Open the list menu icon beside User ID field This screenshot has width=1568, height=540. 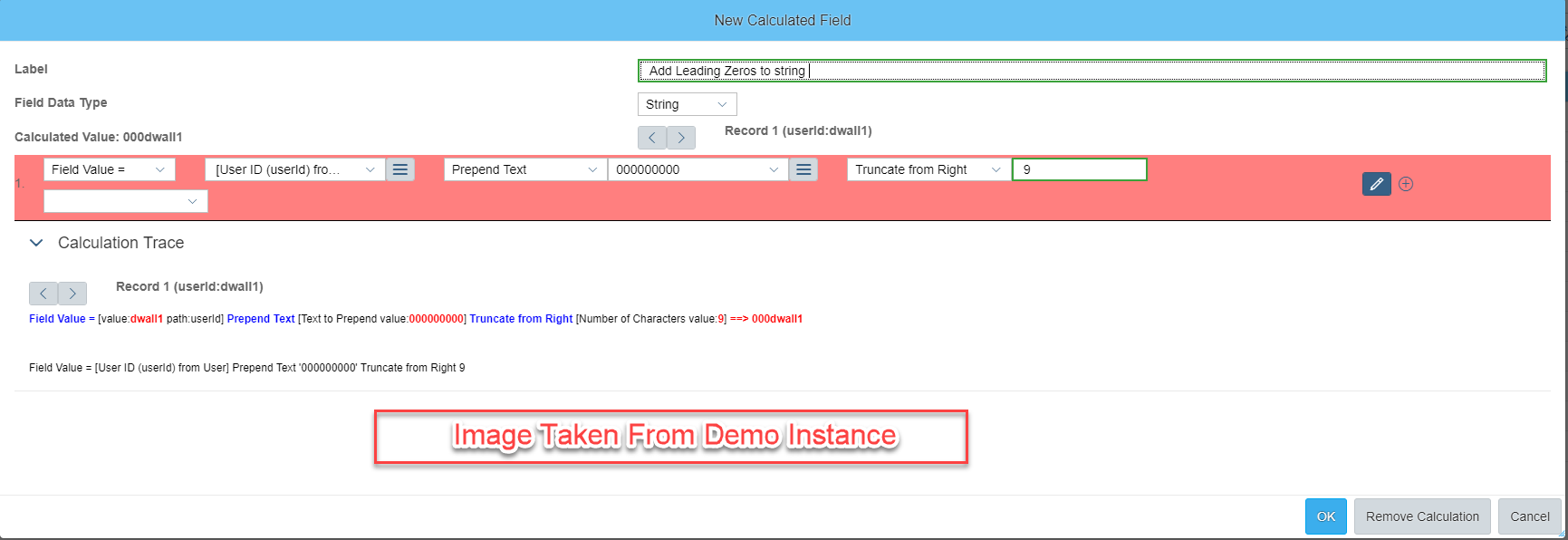click(x=400, y=169)
